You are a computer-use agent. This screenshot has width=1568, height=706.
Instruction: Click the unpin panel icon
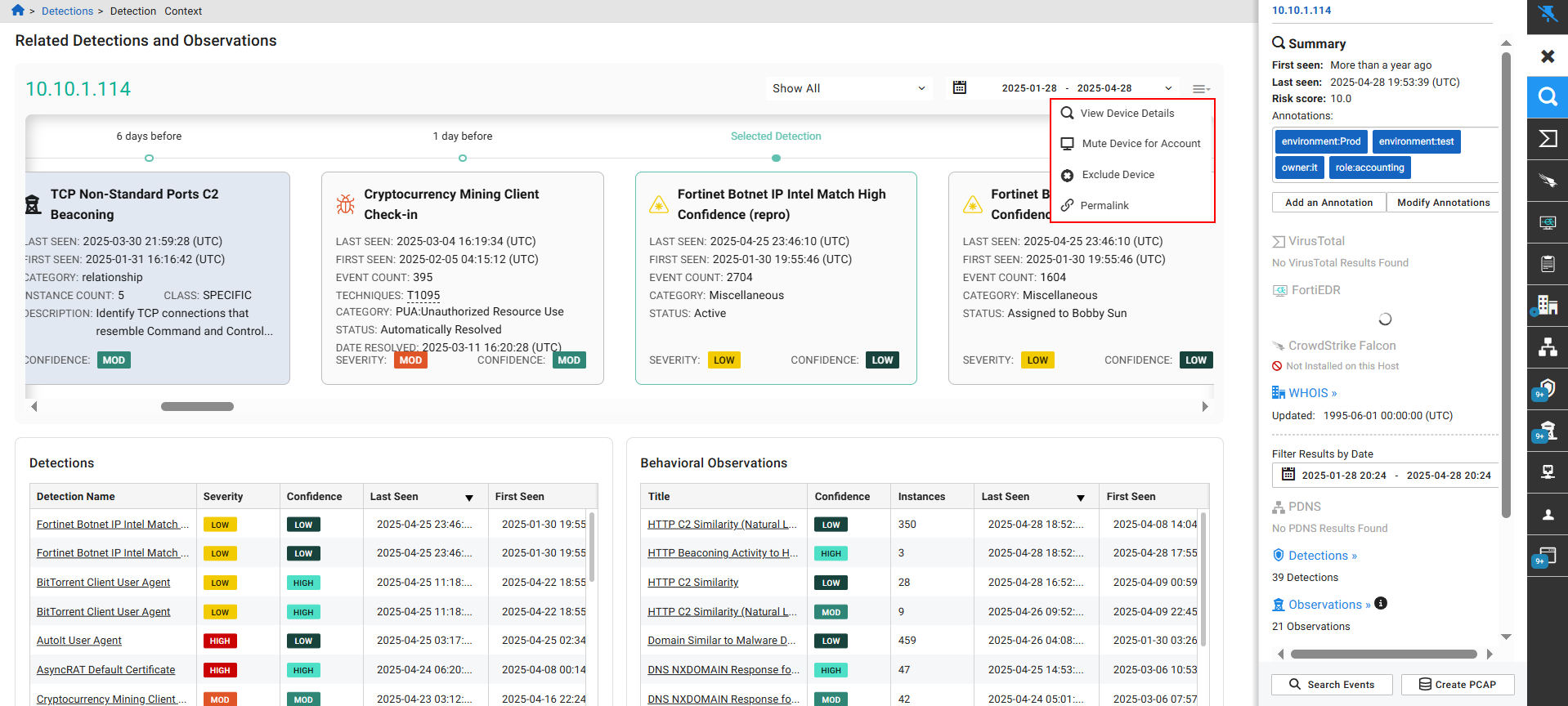click(1547, 14)
